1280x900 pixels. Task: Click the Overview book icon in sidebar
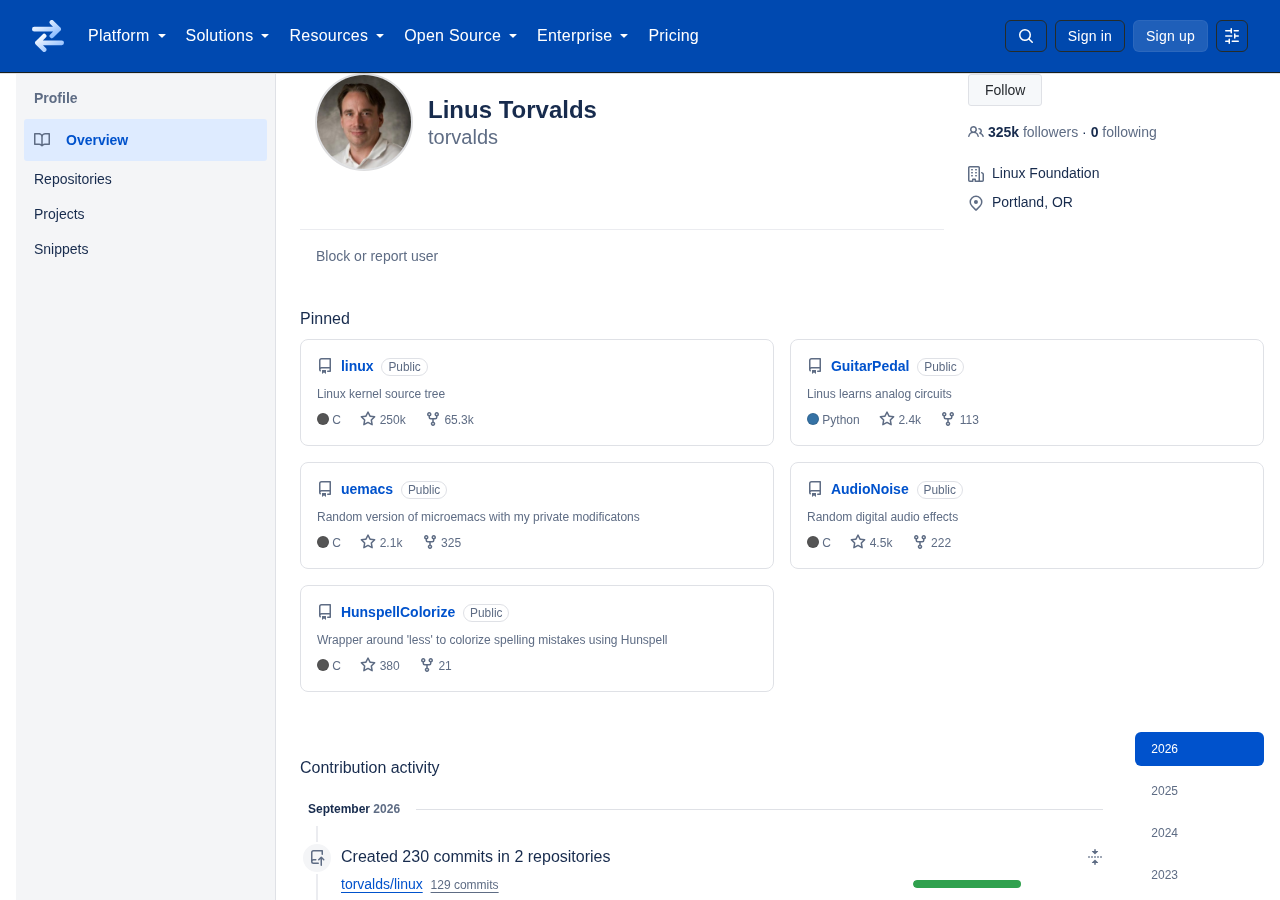[x=42, y=140]
